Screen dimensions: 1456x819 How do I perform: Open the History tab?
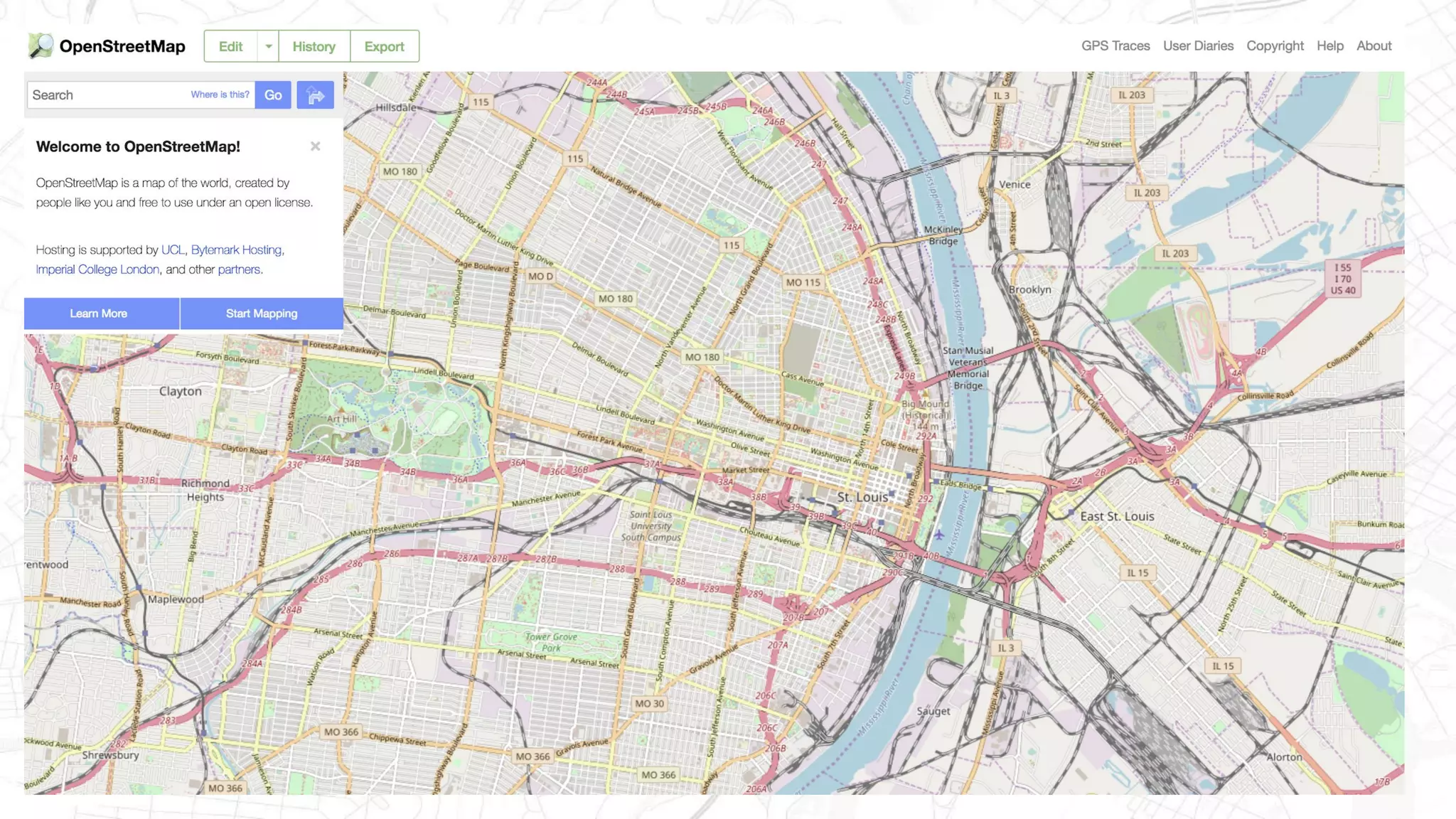pyautogui.click(x=314, y=46)
